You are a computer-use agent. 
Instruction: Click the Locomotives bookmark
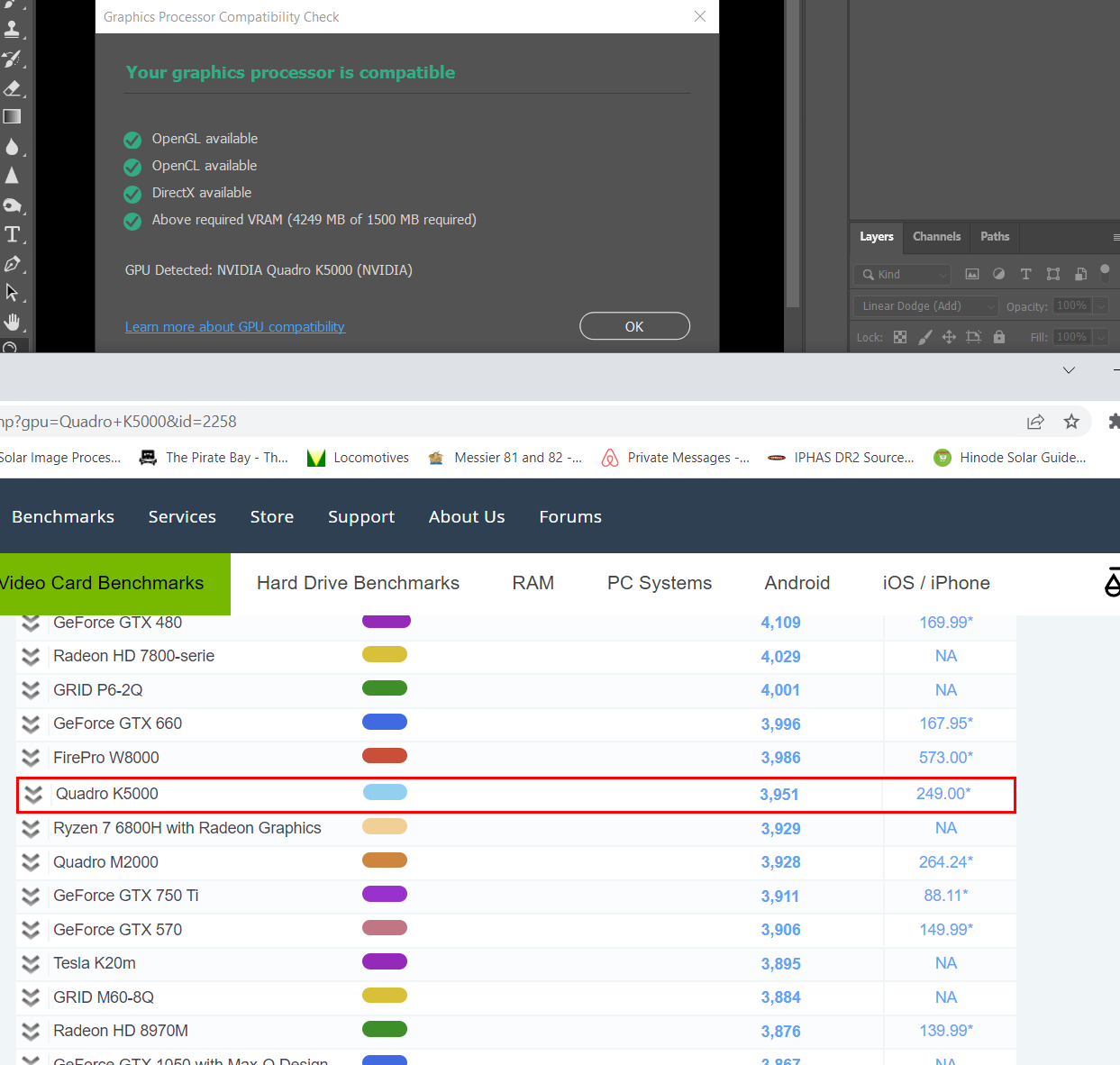point(358,457)
